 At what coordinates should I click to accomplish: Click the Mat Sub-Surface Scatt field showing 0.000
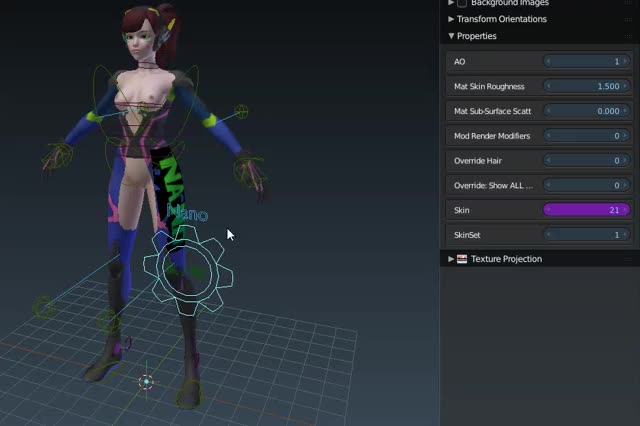[587, 111]
